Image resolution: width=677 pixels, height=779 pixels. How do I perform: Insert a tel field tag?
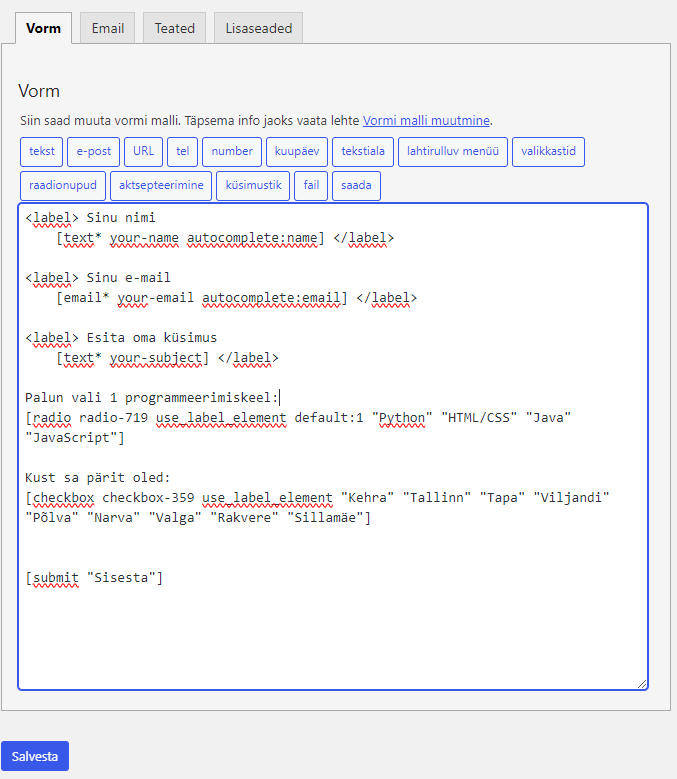(x=182, y=152)
